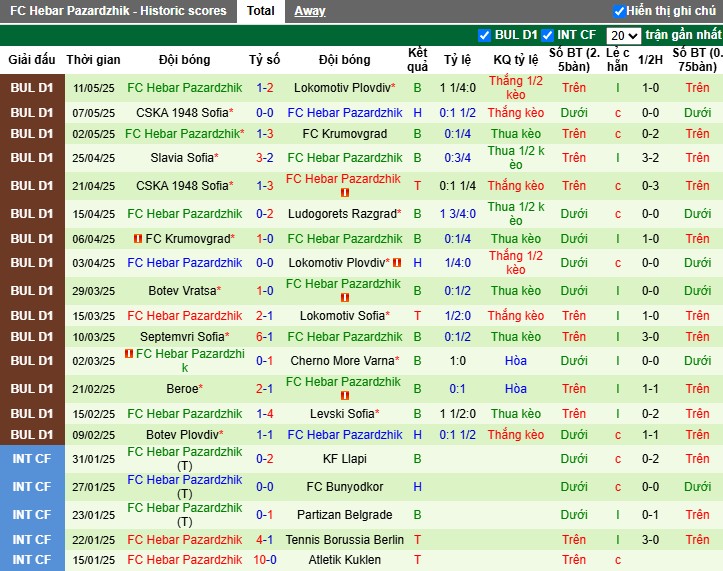723x571 pixels.
Task: Open score 1-2 of 11/05/25 match
Action: pos(265,88)
